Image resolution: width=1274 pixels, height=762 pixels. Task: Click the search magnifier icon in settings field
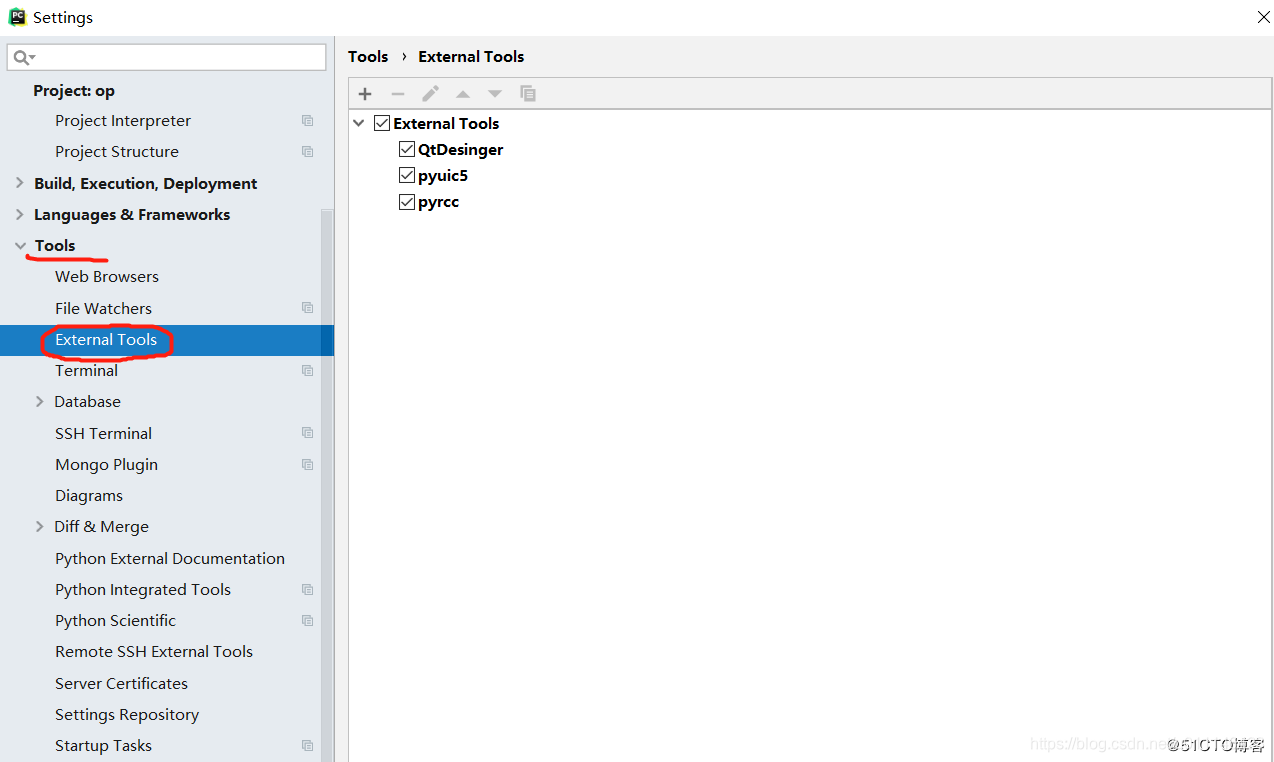[x=22, y=57]
